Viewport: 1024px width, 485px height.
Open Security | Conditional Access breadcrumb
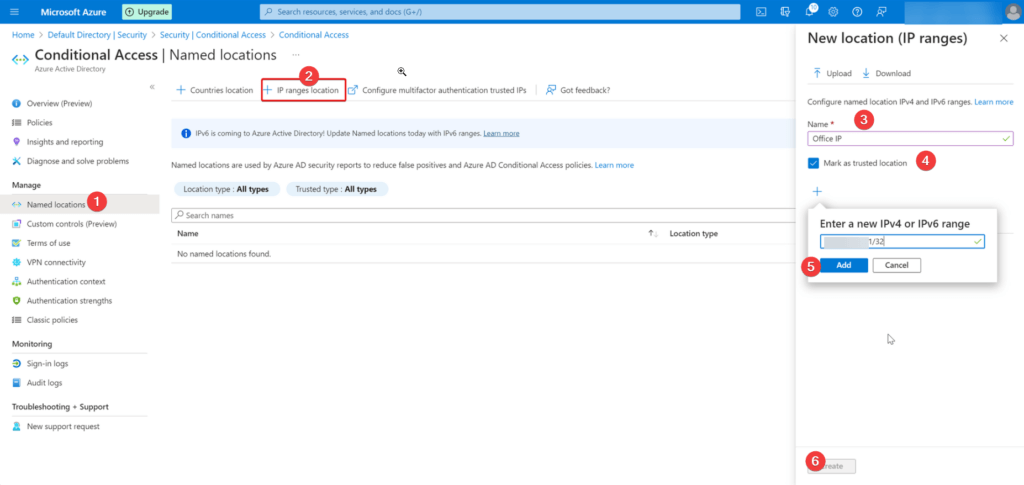pos(212,35)
